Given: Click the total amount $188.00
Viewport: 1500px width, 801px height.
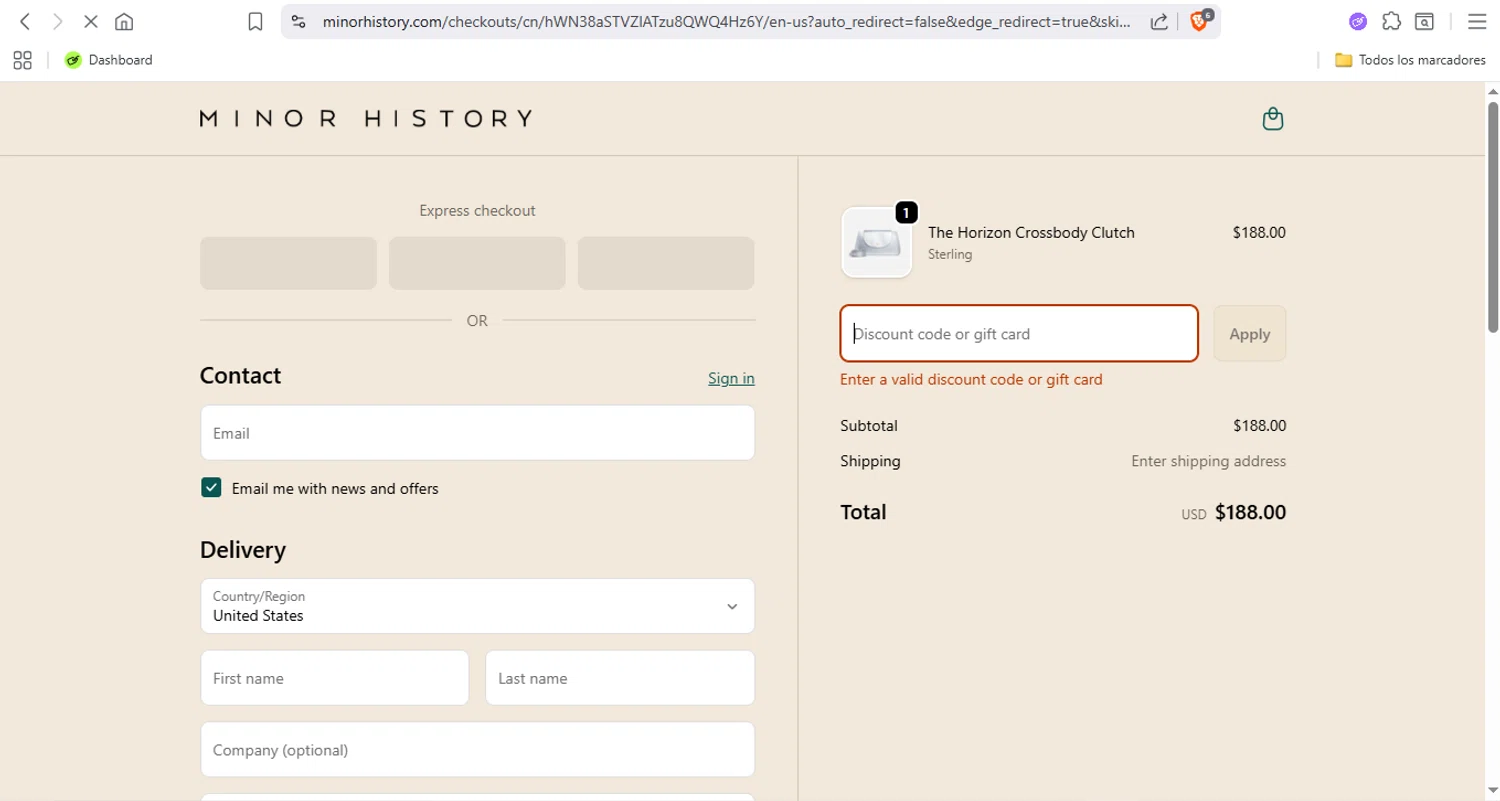Looking at the screenshot, I should [1250, 513].
